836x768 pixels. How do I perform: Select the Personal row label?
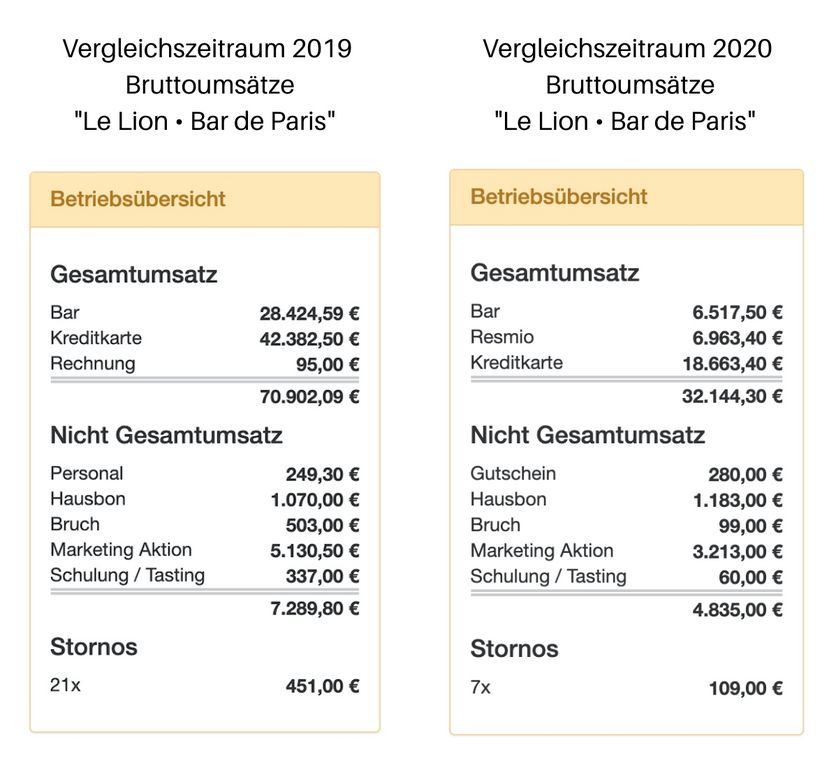[87, 473]
